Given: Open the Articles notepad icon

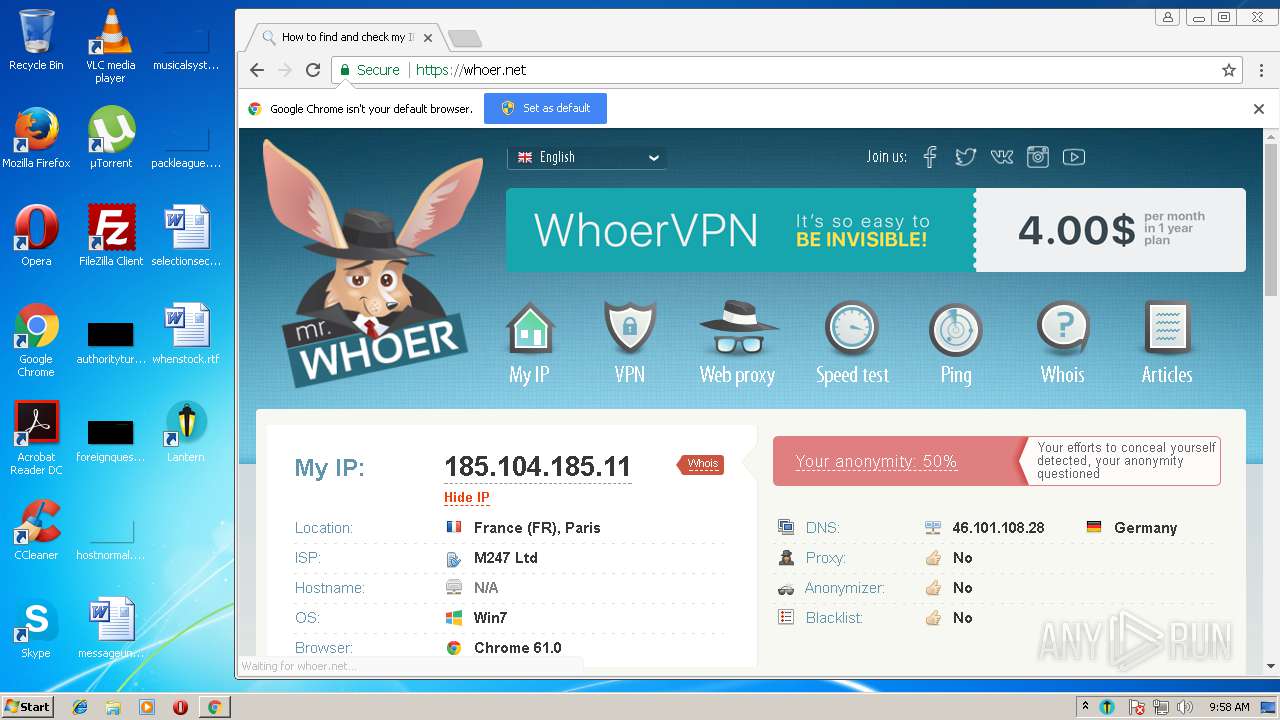Looking at the screenshot, I should (1167, 329).
